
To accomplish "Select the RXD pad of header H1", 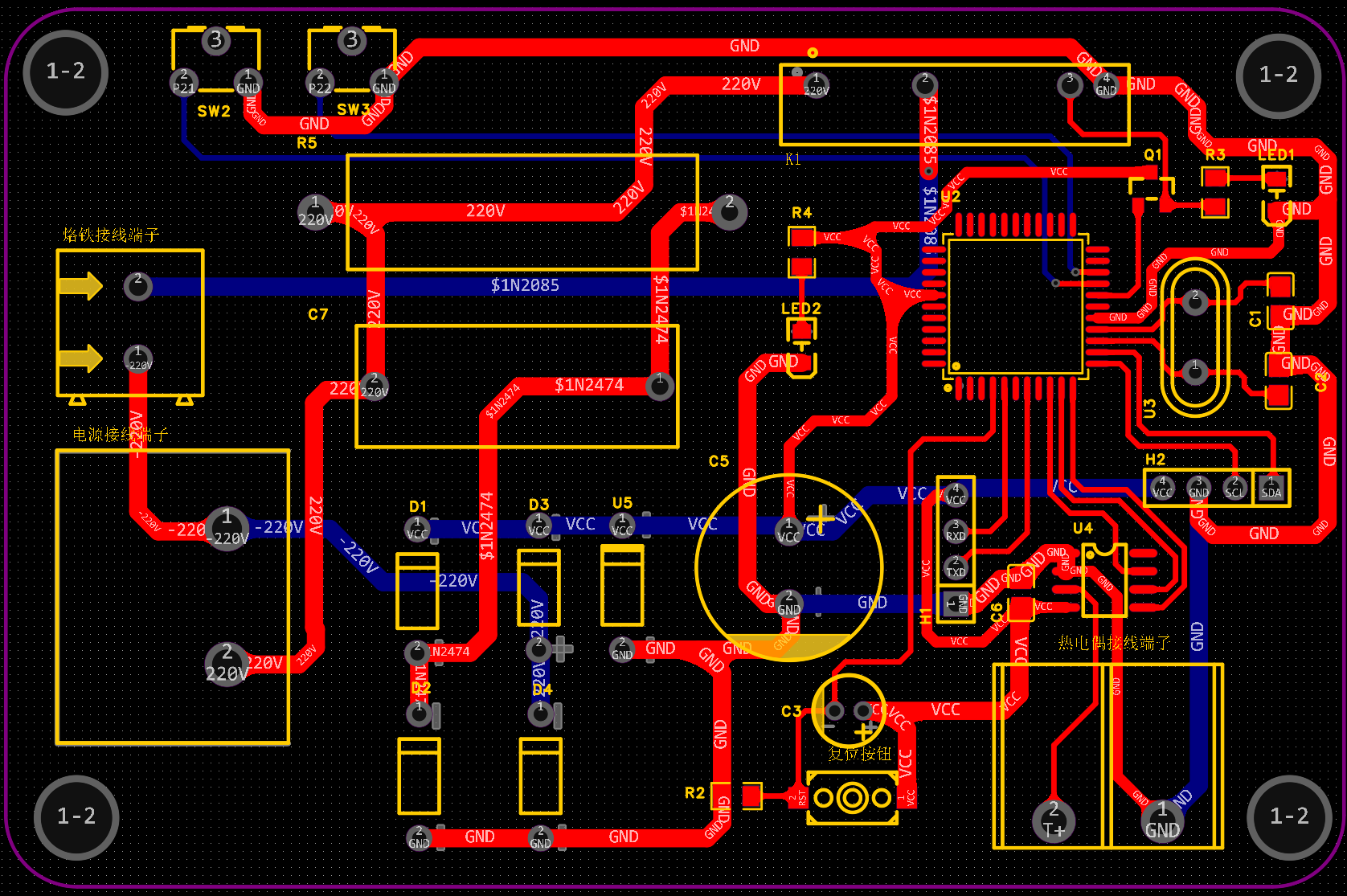I will coord(956,531).
